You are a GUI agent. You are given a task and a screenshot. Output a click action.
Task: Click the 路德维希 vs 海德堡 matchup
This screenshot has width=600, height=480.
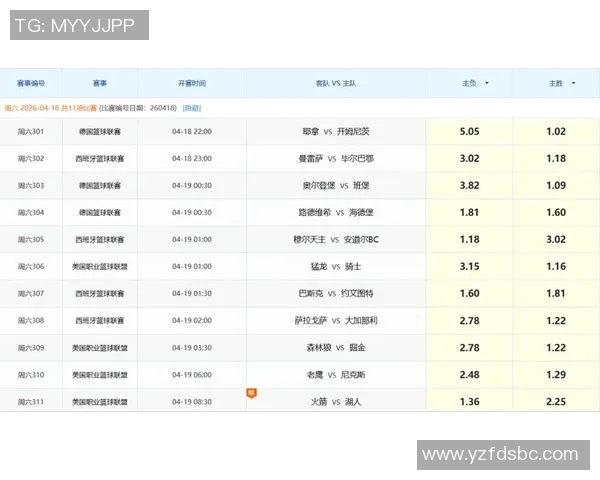pos(336,212)
